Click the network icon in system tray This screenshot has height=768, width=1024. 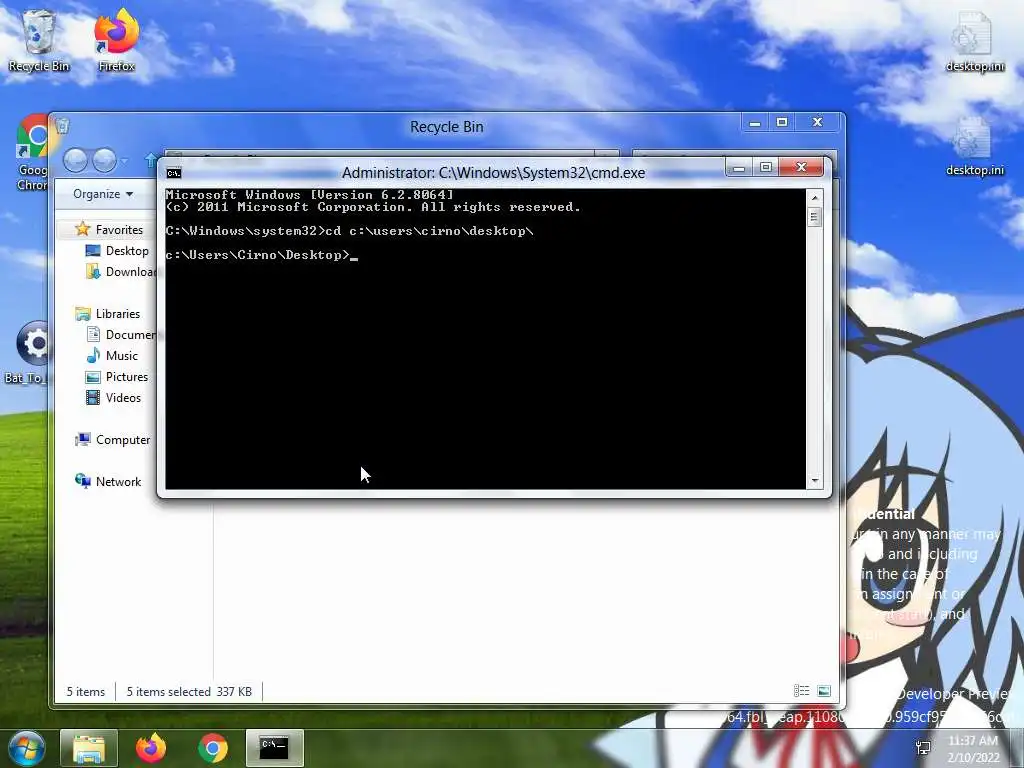[x=924, y=748]
